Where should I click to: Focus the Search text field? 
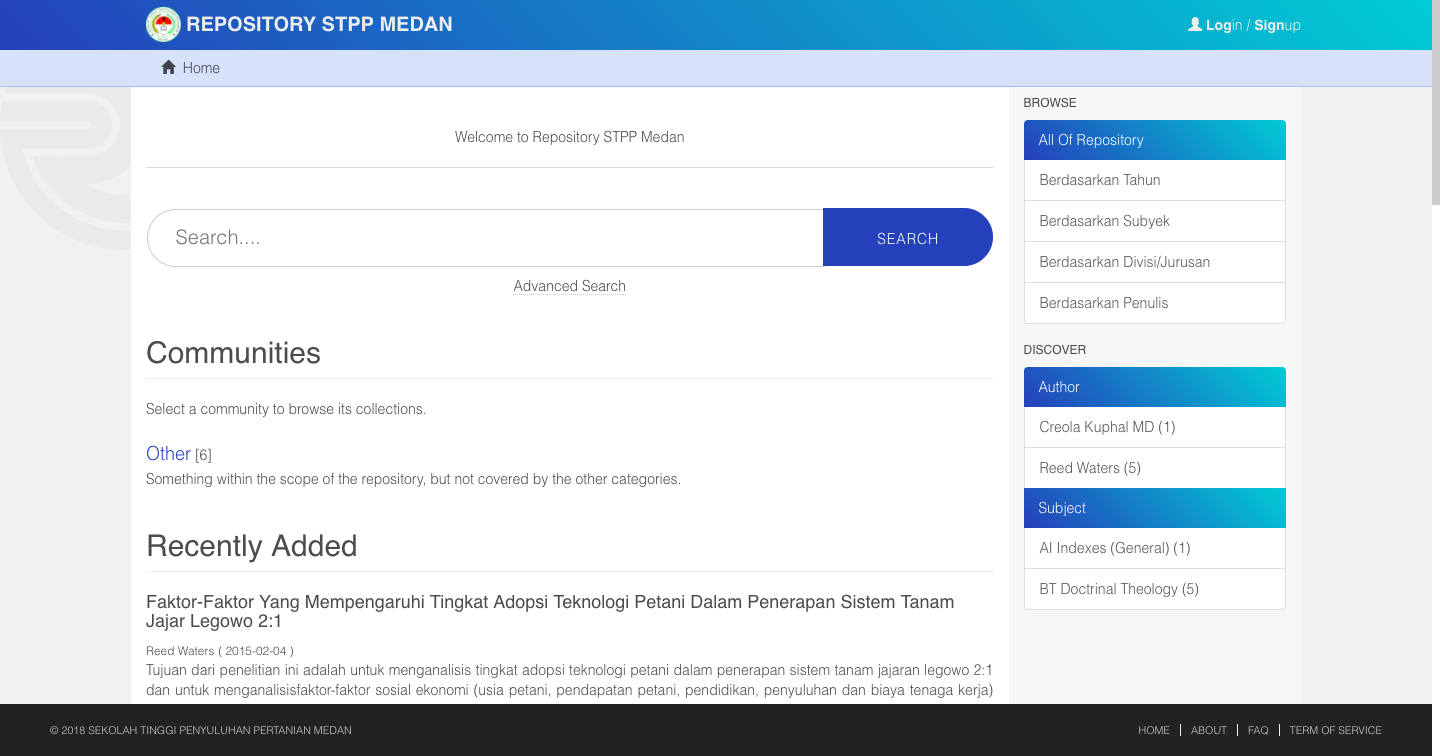tap(485, 238)
